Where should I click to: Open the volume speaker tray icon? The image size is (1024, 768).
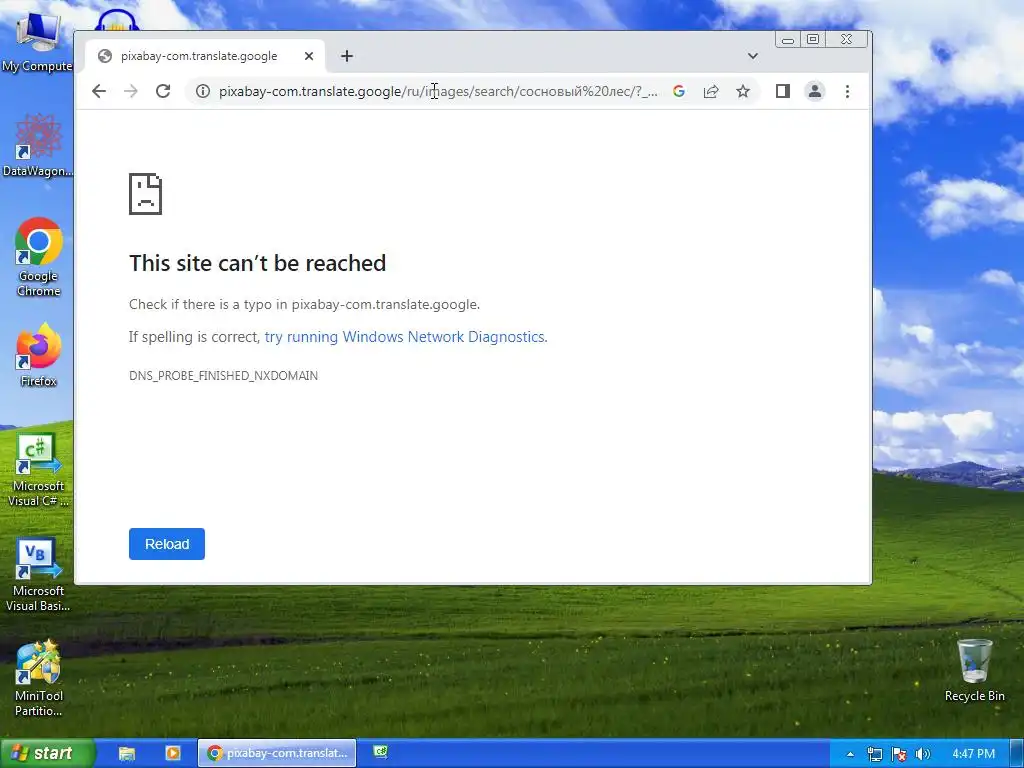pyautogui.click(x=922, y=754)
